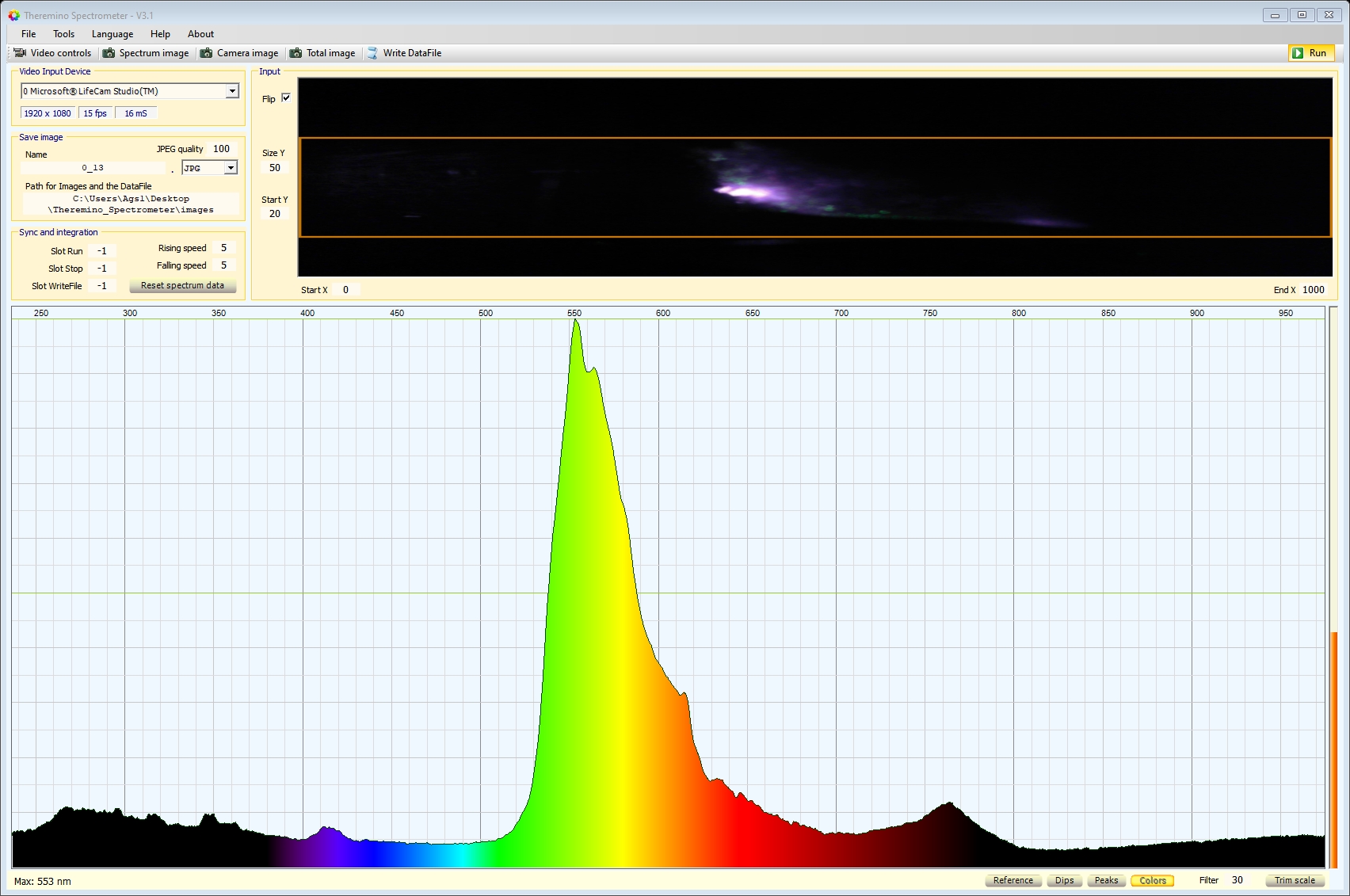
Task: Open Video controls from toolbar
Action: [53, 53]
